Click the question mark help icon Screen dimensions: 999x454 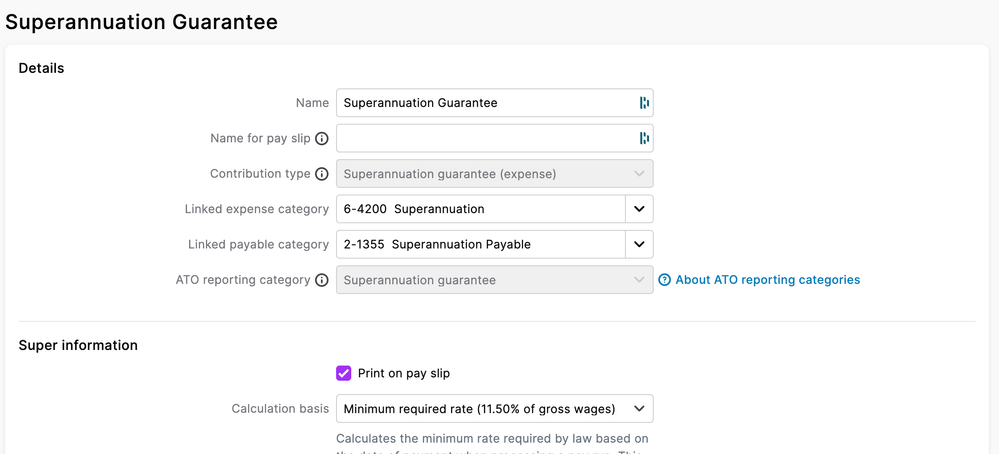(664, 280)
